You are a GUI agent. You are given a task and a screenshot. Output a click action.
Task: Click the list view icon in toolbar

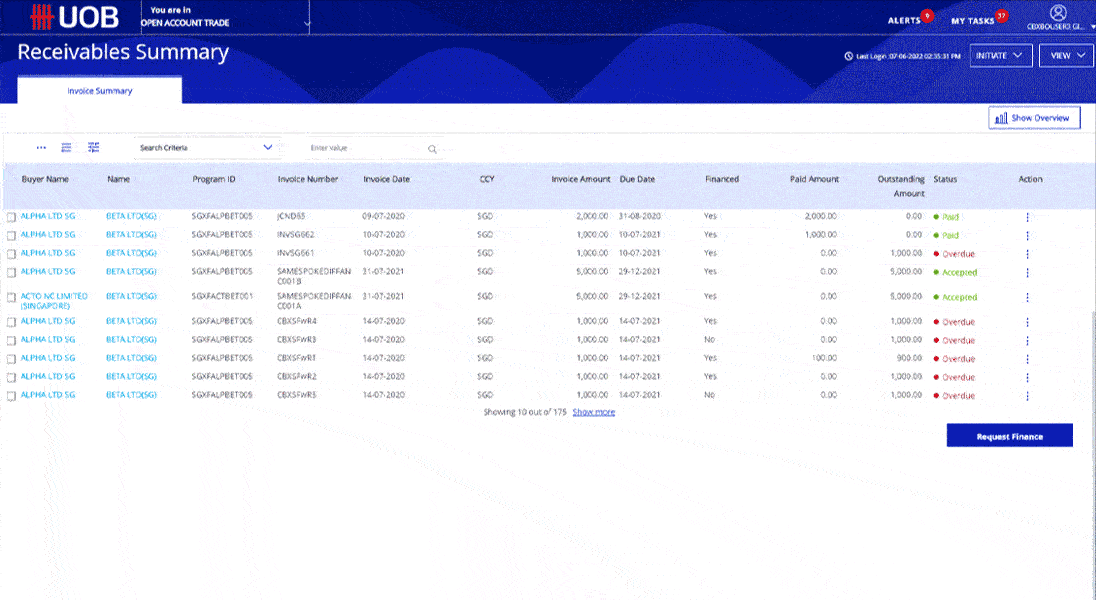click(x=67, y=148)
